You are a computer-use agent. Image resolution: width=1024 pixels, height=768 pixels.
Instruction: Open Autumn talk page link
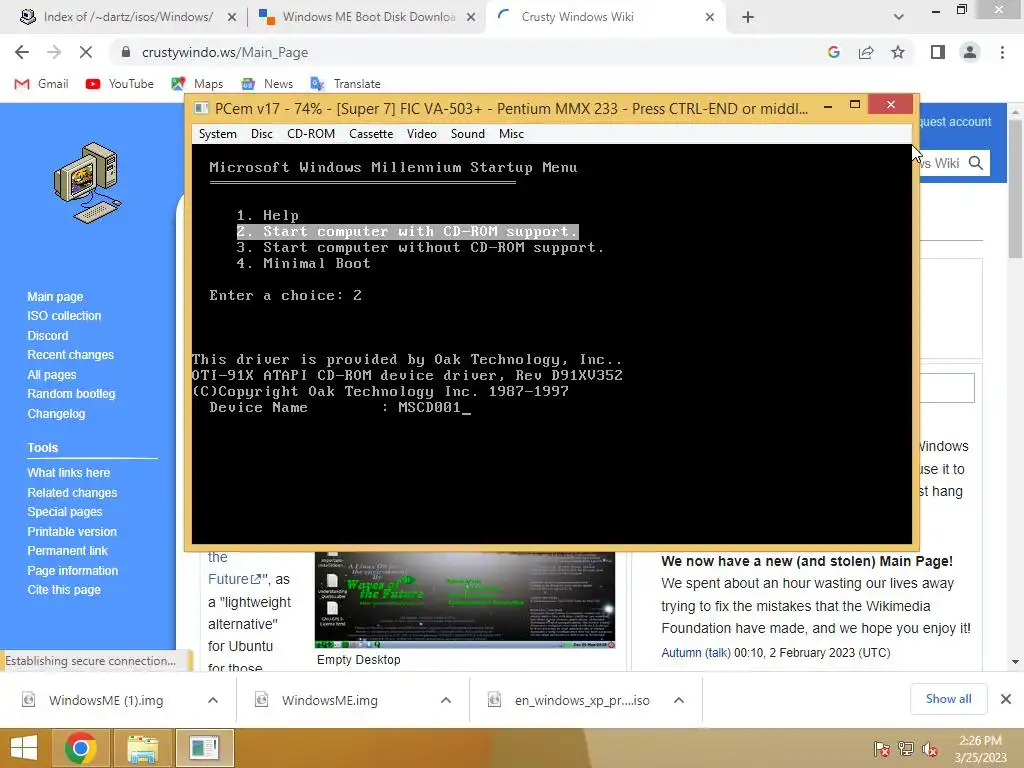[717, 652]
